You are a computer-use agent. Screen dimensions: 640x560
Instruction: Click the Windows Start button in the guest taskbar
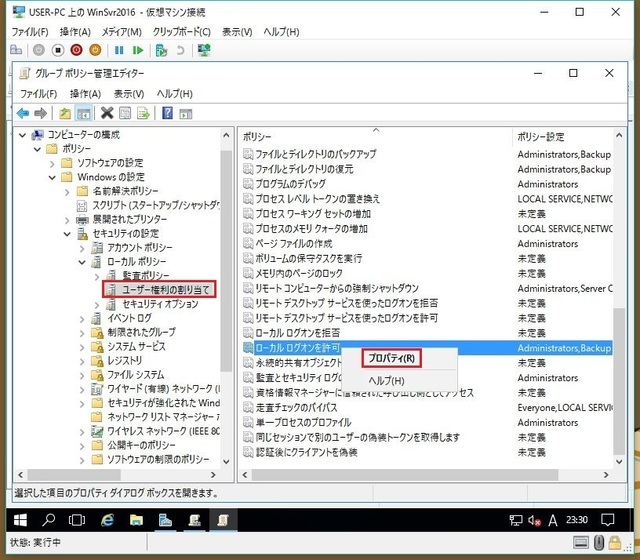click(x=18, y=520)
